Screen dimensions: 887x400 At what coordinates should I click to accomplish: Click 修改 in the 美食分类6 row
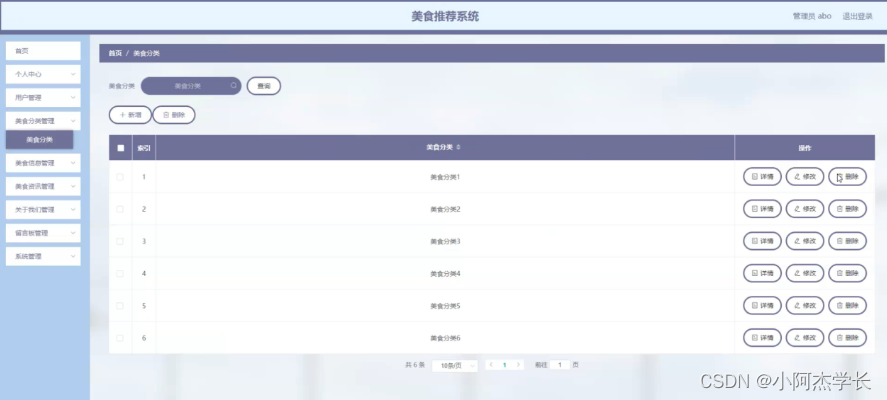point(805,338)
